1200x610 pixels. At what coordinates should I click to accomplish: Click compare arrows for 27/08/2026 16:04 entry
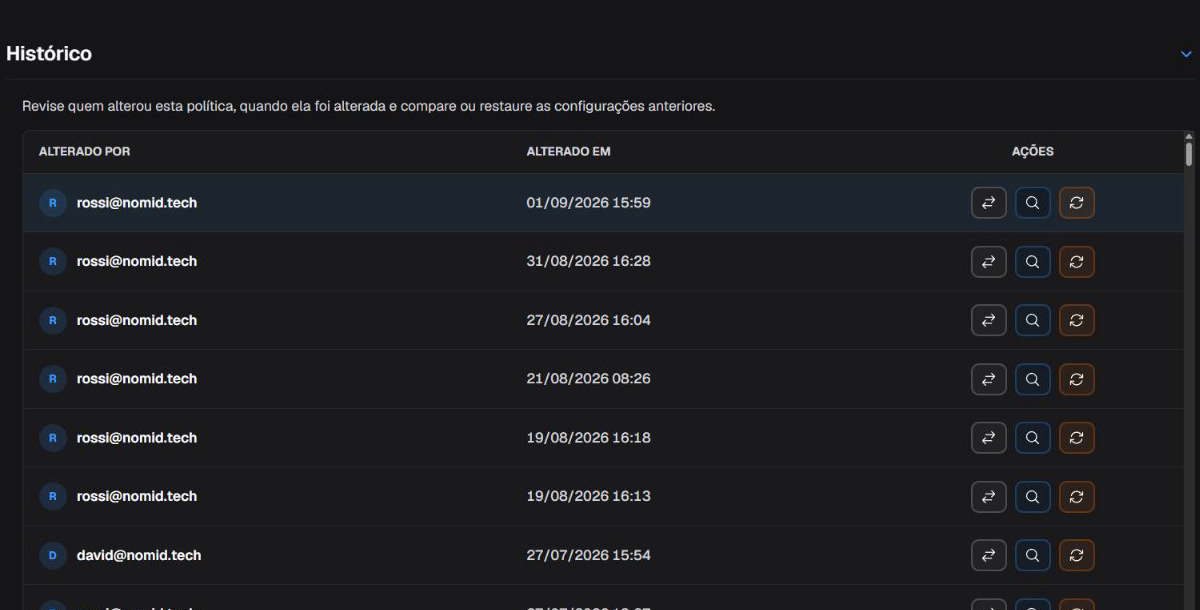[989, 321]
